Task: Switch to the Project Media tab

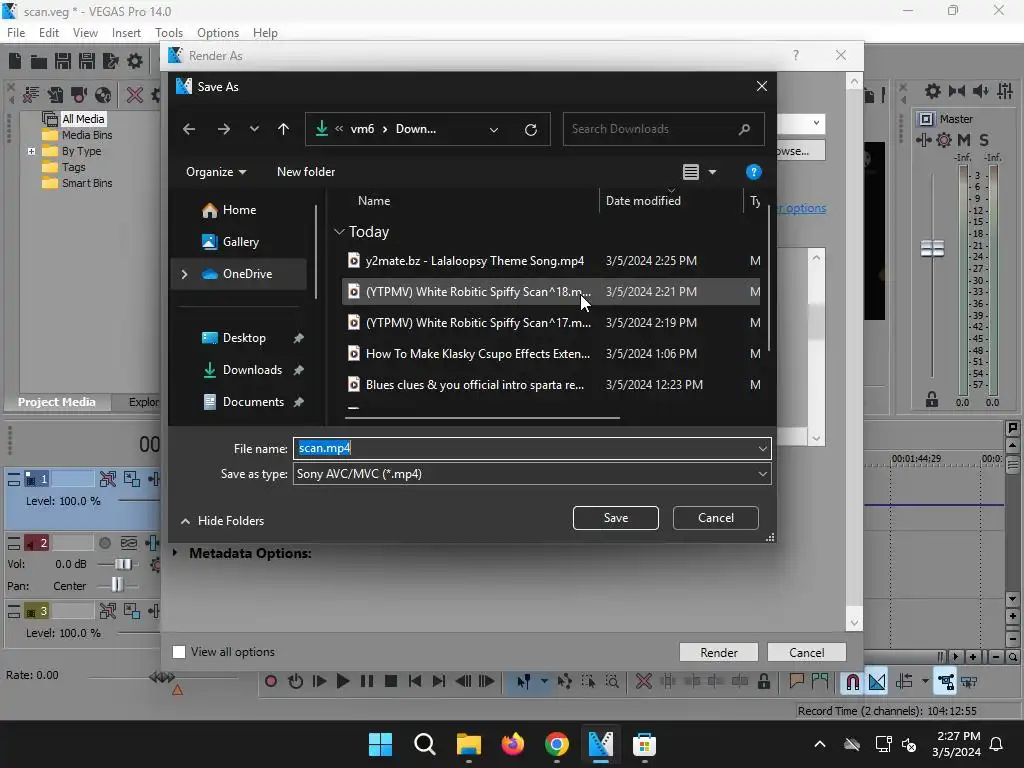Action: (x=57, y=402)
